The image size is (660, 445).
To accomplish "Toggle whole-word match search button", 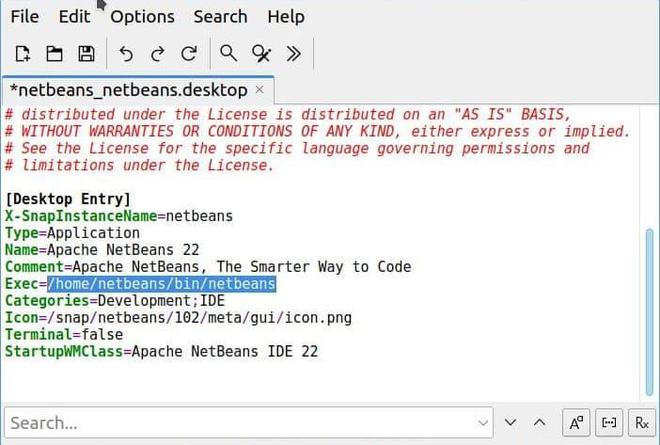I will 609,422.
